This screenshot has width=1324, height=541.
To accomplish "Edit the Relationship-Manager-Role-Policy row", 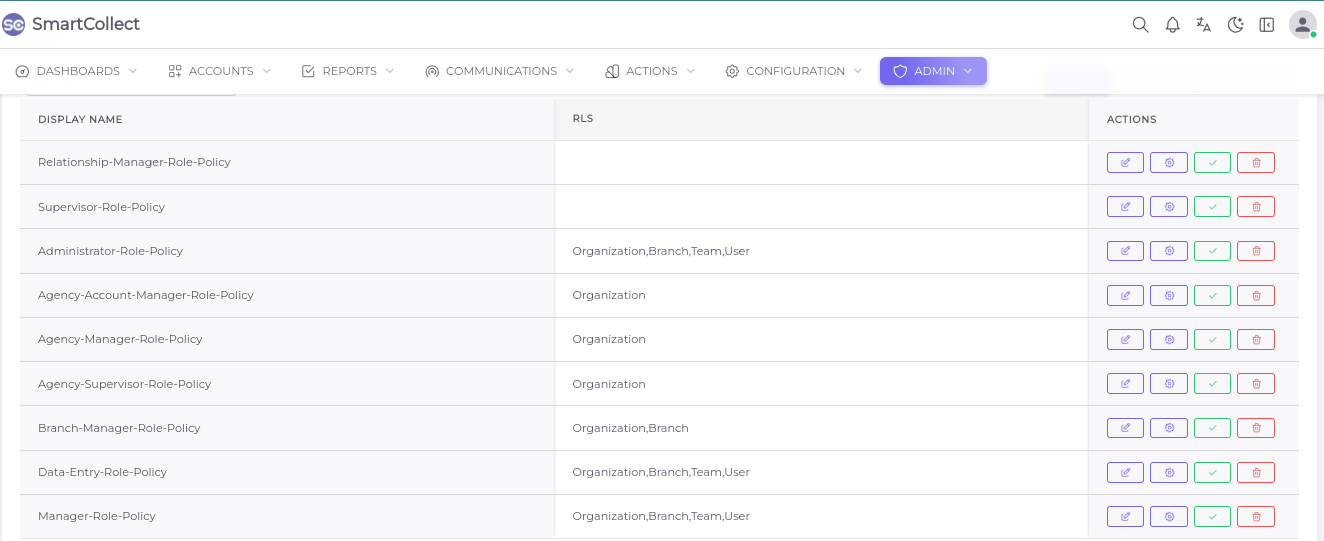I will pos(1125,162).
